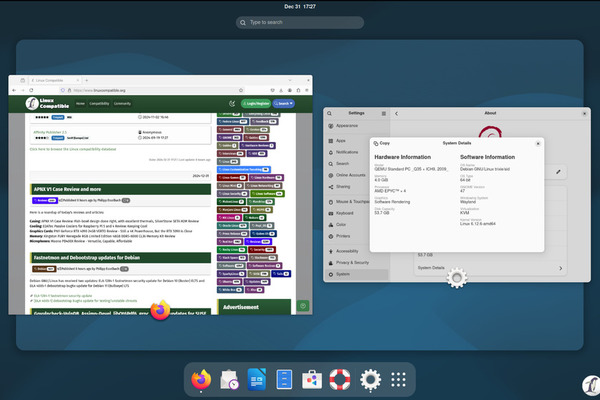The height and width of the screenshot is (400, 600).
Task: Click the green Login/Register button
Action: click(x=256, y=104)
